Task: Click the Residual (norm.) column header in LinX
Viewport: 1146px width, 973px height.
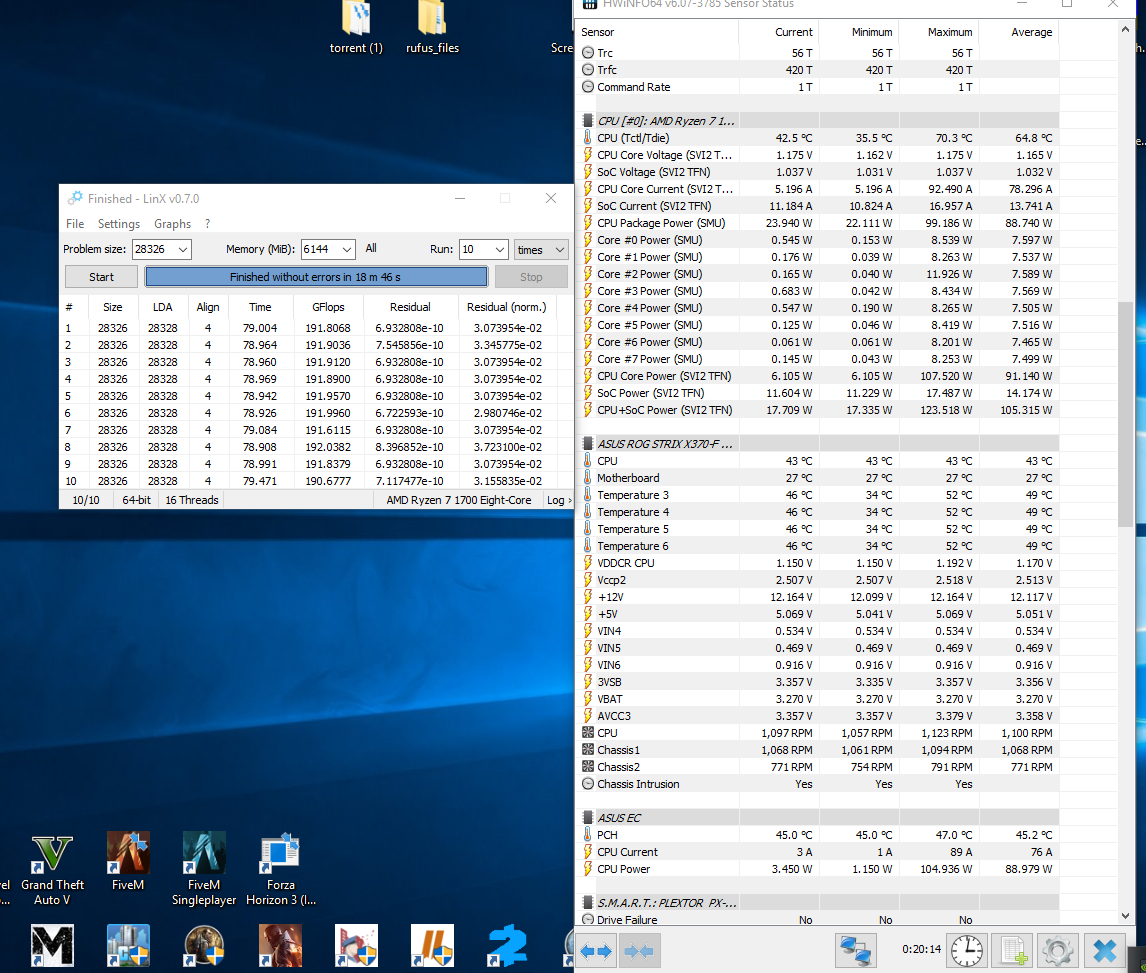Action: [x=506, y=307]
